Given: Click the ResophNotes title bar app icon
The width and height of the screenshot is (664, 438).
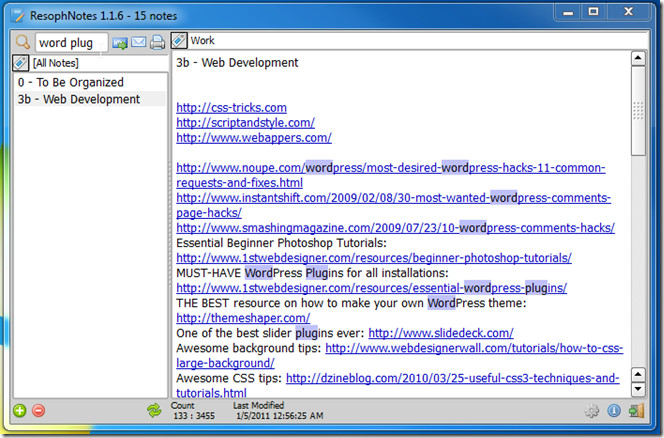Looking at the screenshot, I should pyautogui.click(x=18, y=16).
